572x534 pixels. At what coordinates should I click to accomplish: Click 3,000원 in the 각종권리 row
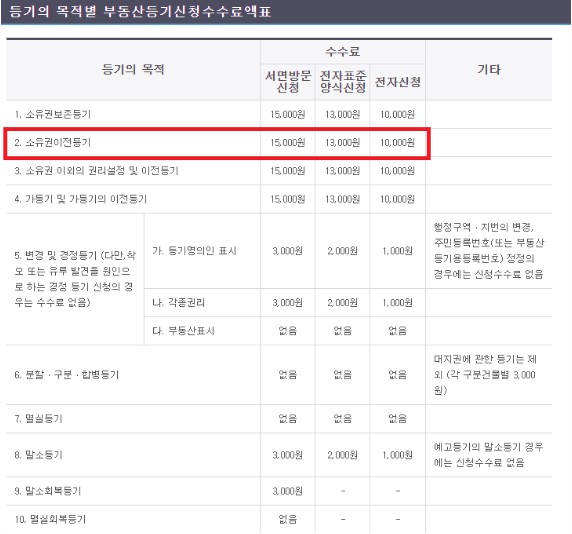(x=288, y=302)
